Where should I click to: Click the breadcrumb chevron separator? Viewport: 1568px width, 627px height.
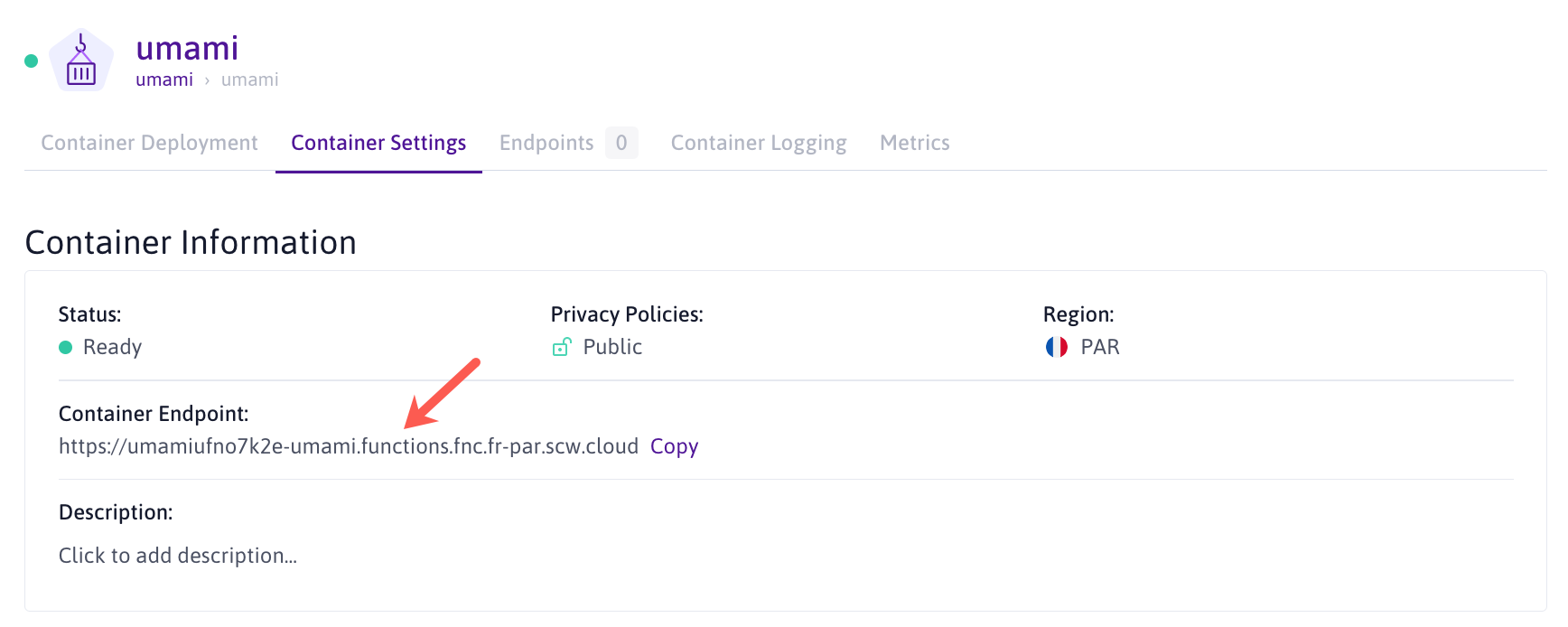click(x=207, y=80)
